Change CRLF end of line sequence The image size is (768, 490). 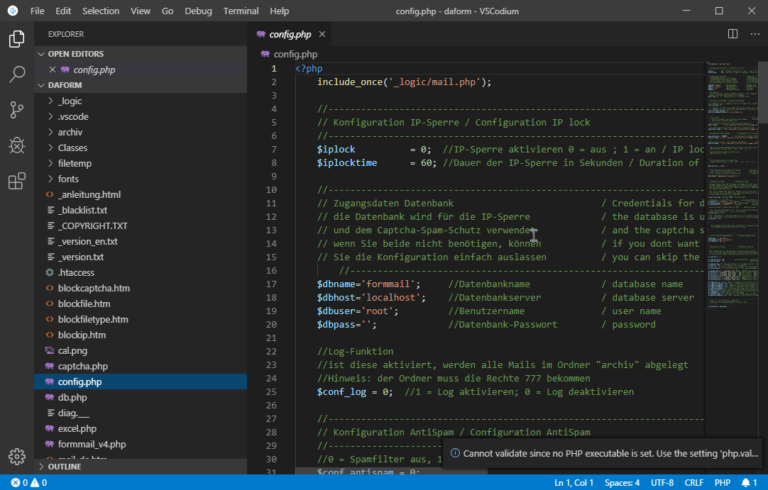pyautogui.click(x=694, y=483)
